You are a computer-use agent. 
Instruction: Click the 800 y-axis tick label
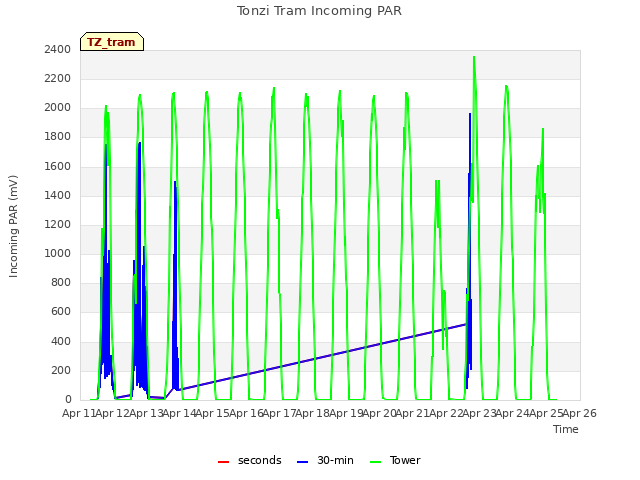tap(61, 282)
